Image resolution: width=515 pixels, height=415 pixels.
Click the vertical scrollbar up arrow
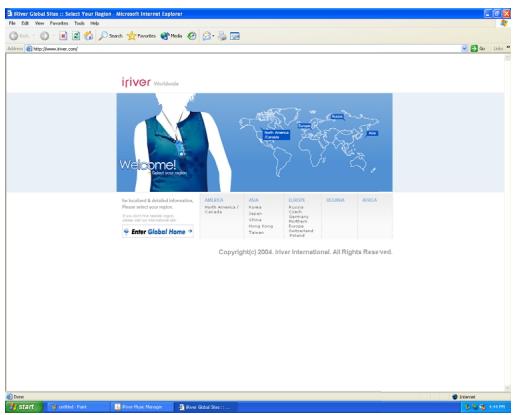pyautogui.click(x=507, y=58)
